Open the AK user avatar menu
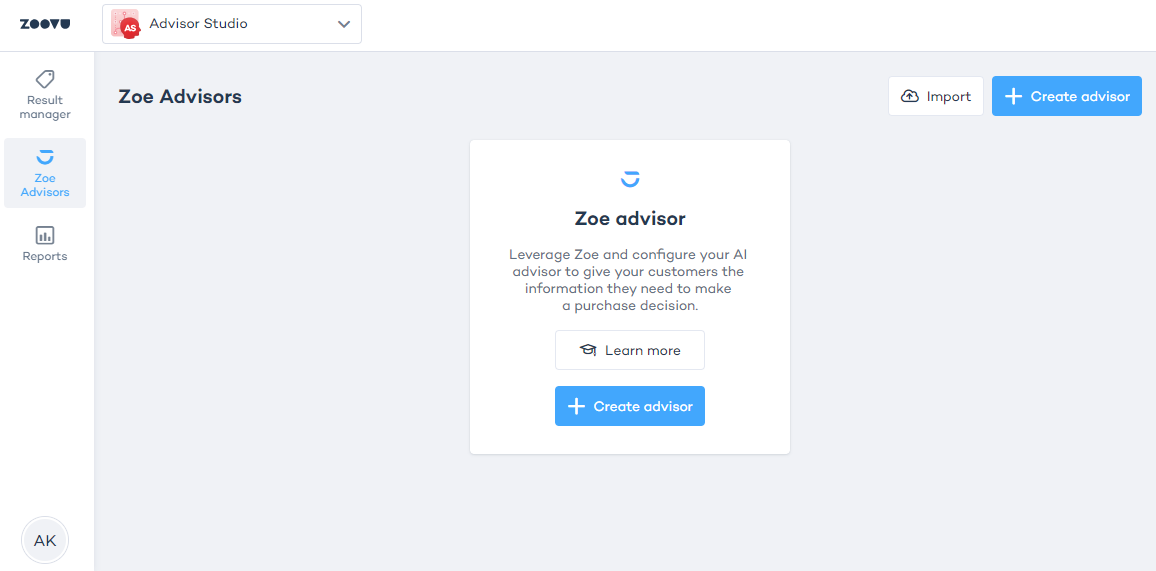The height and width of the screenshot is (571, 1156). coord(45,541)
